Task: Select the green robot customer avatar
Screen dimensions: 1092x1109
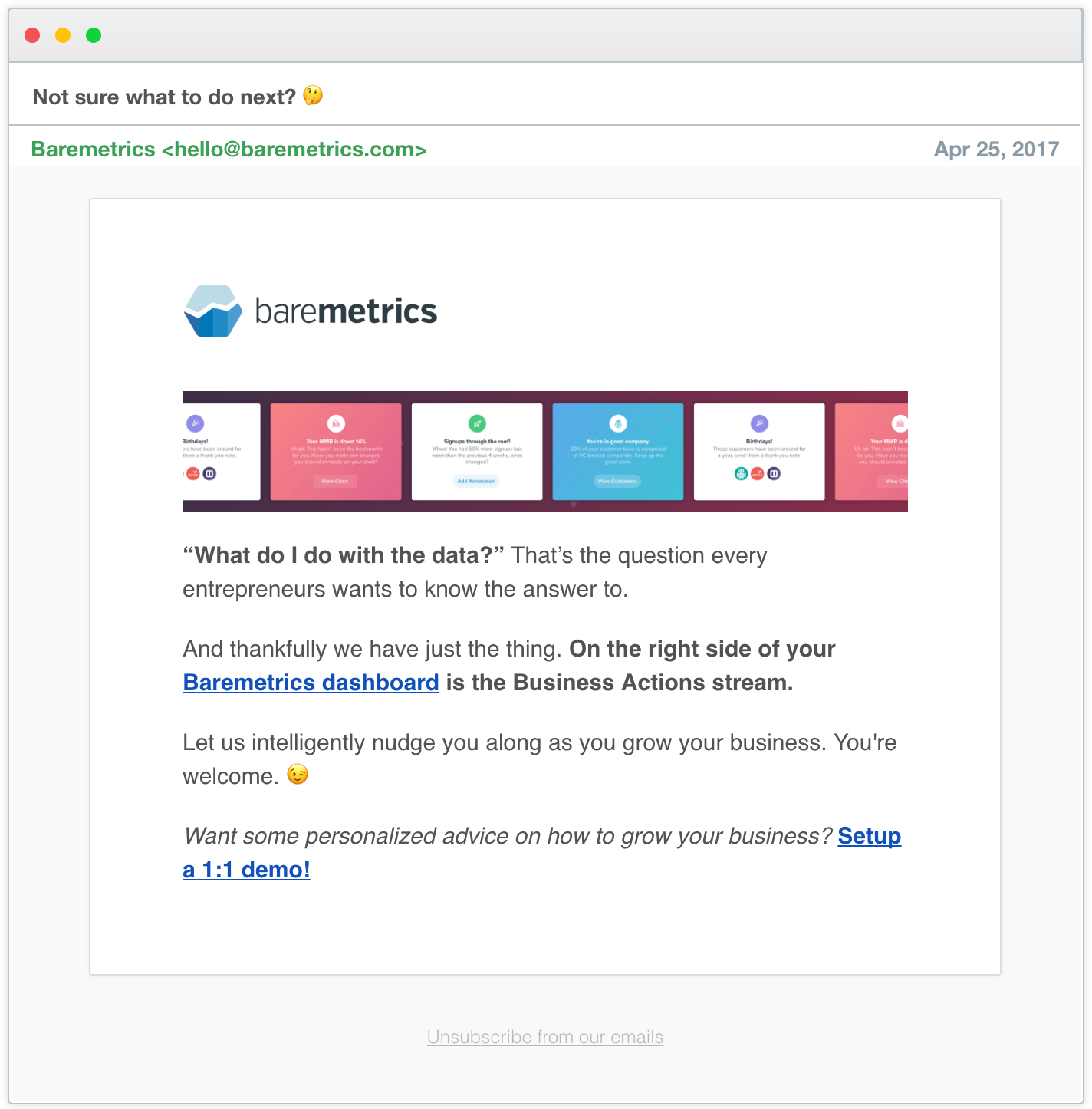Action: (741, 473)
